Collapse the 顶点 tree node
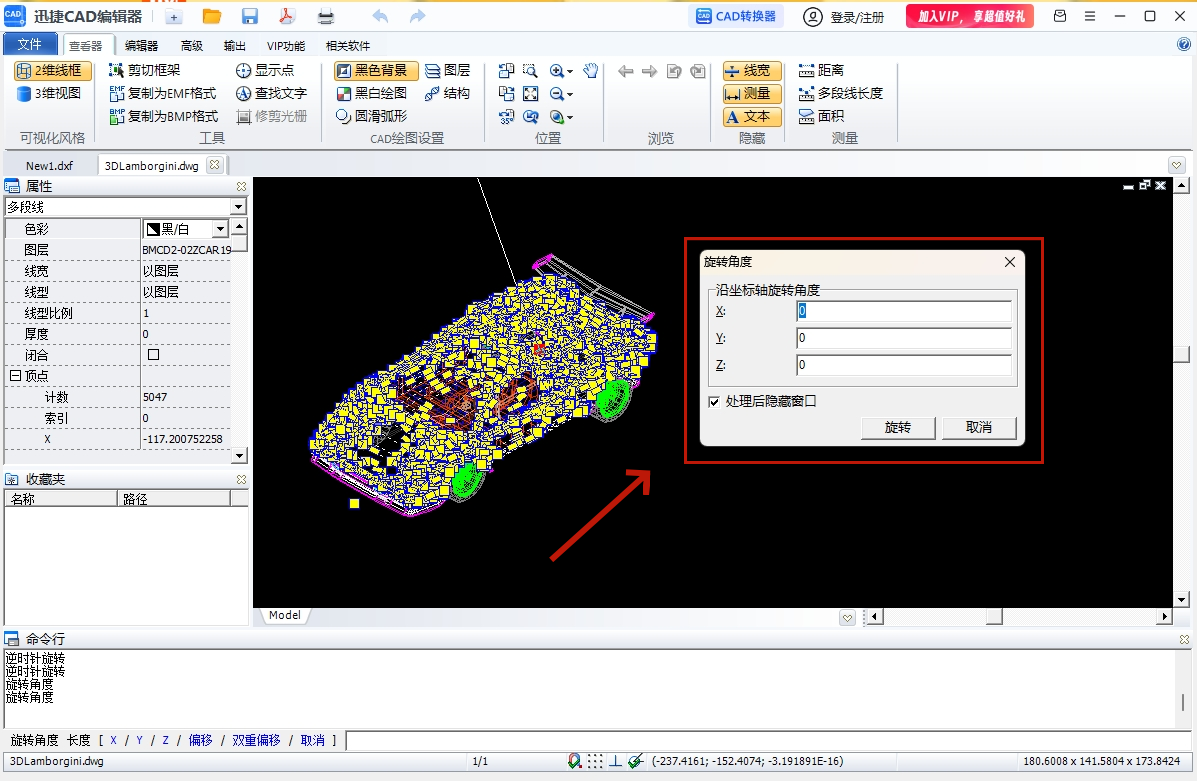 coord(15,376)
